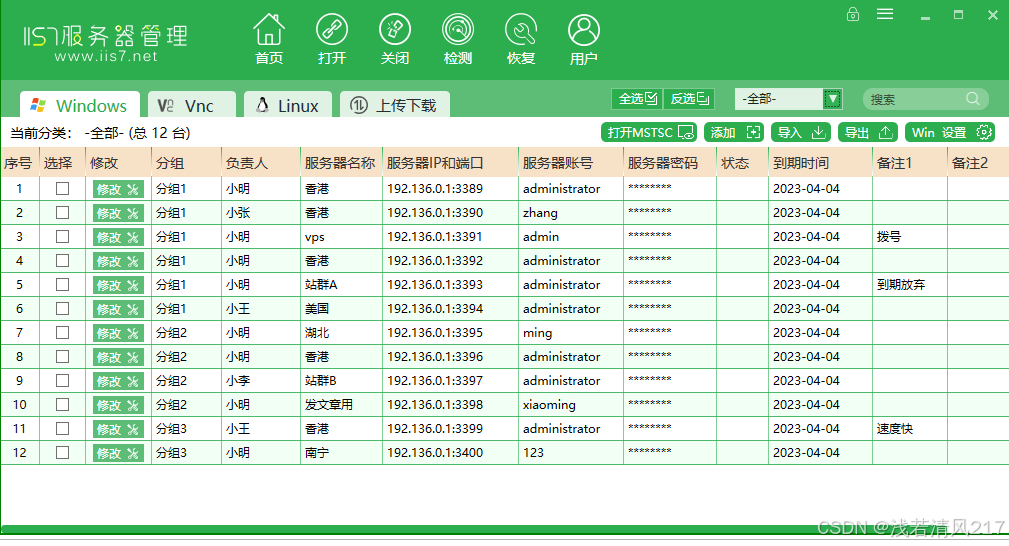Edit row 3 vps with 修改
1009x546 pixels.
click(118, 237)
